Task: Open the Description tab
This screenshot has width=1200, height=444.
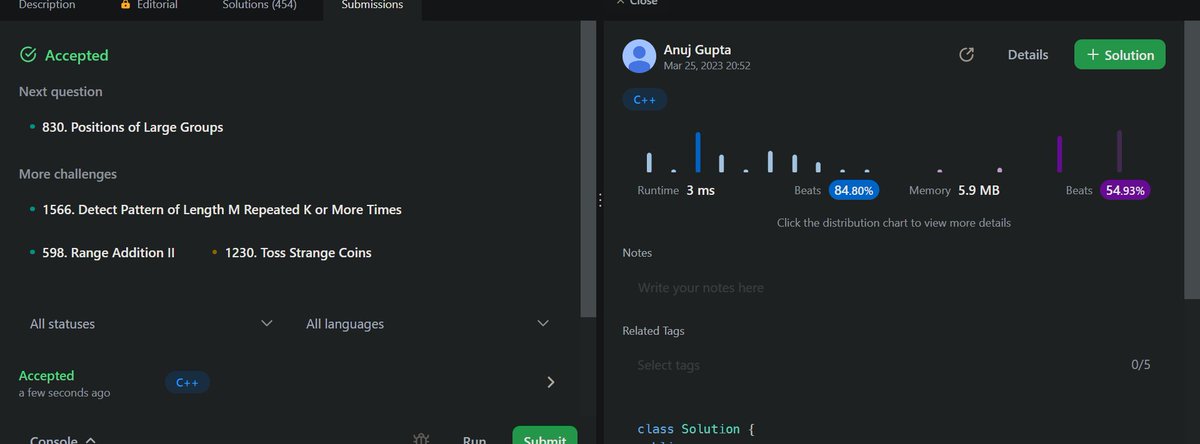Action: [47, 5]
